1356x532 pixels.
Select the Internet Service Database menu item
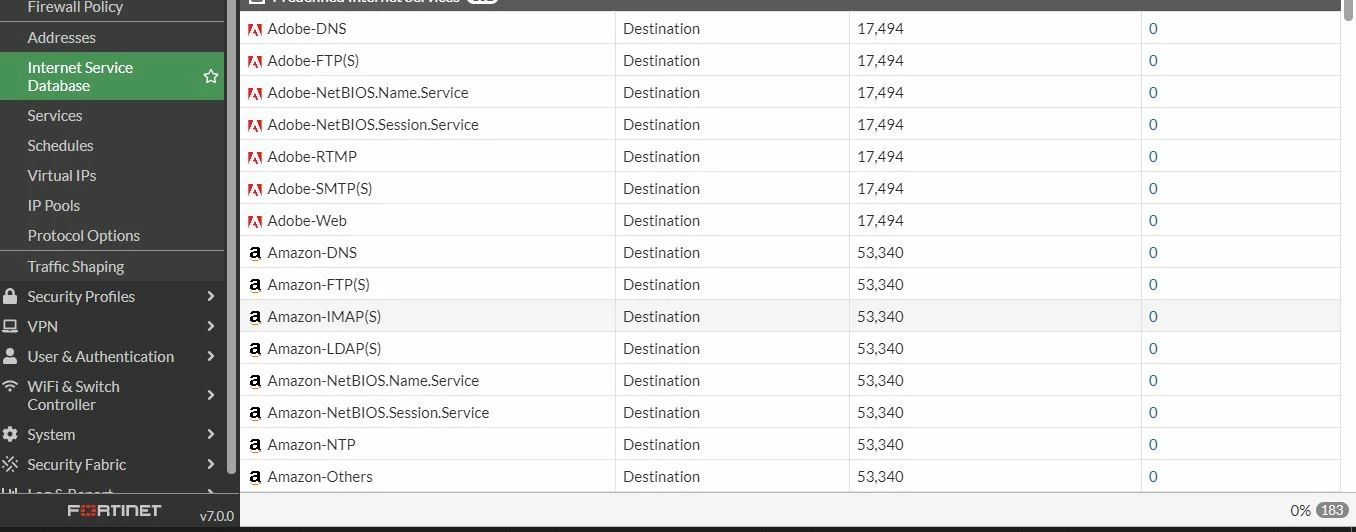pos(112,76)
